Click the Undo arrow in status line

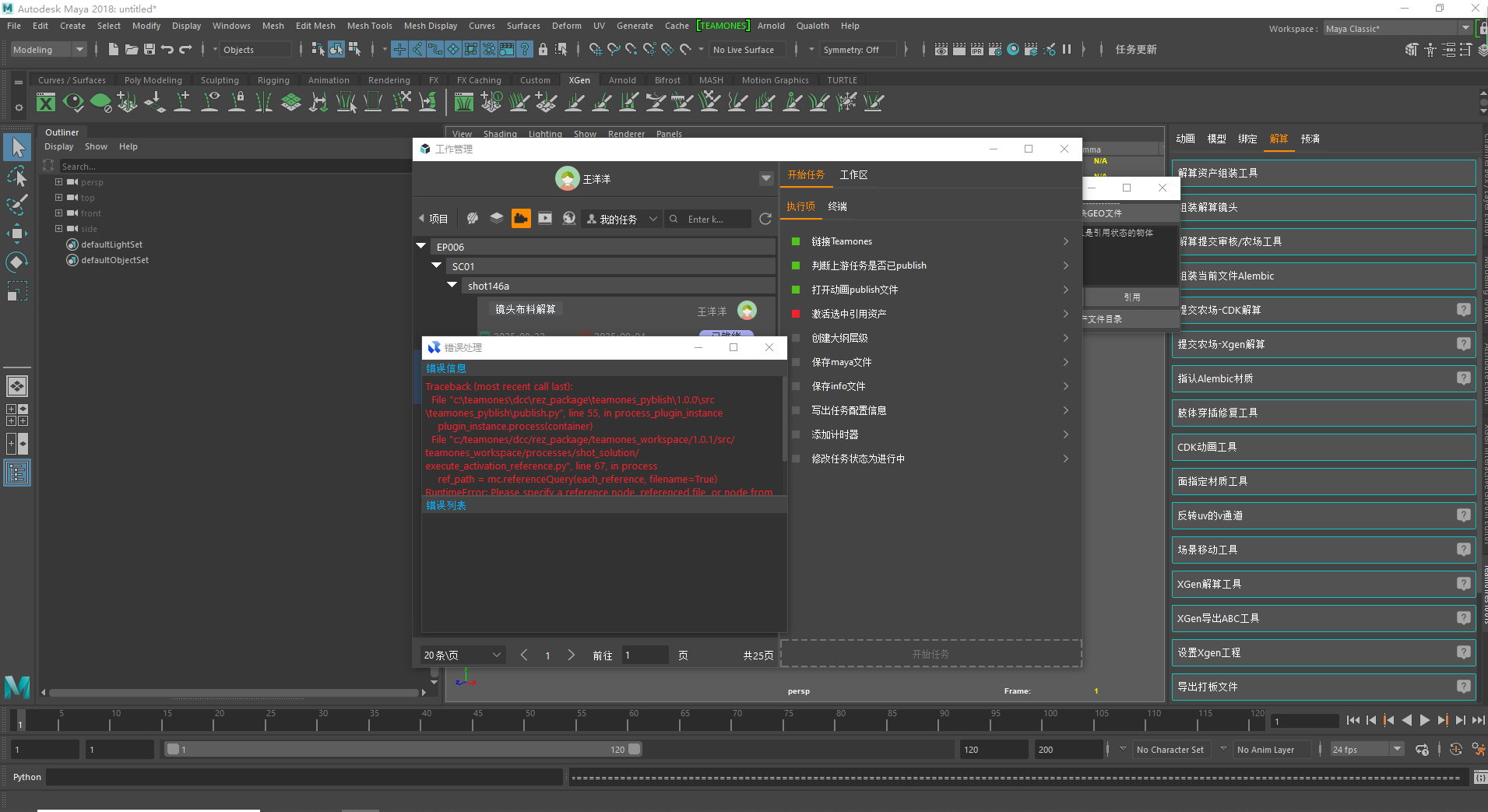167,49
